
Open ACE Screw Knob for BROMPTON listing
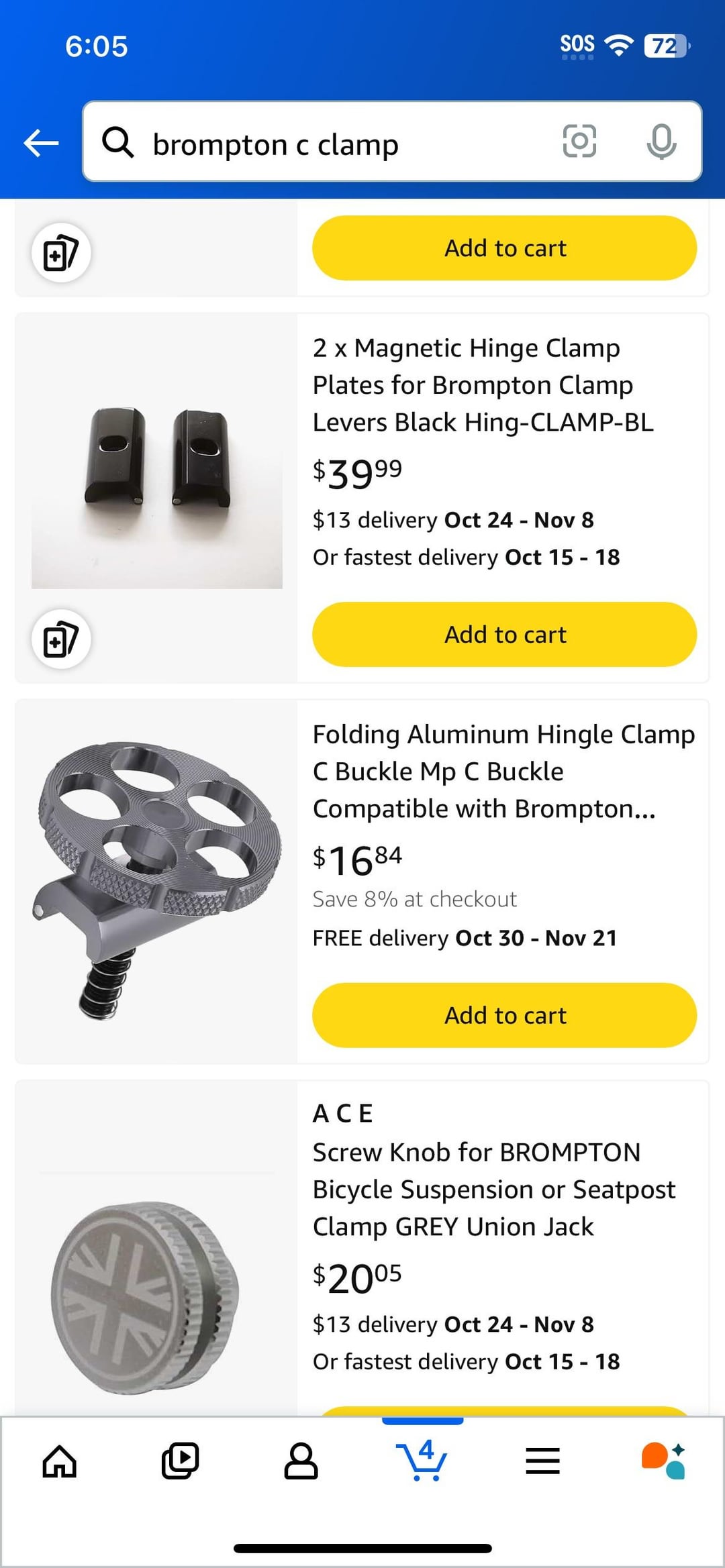coord(493,1189)
